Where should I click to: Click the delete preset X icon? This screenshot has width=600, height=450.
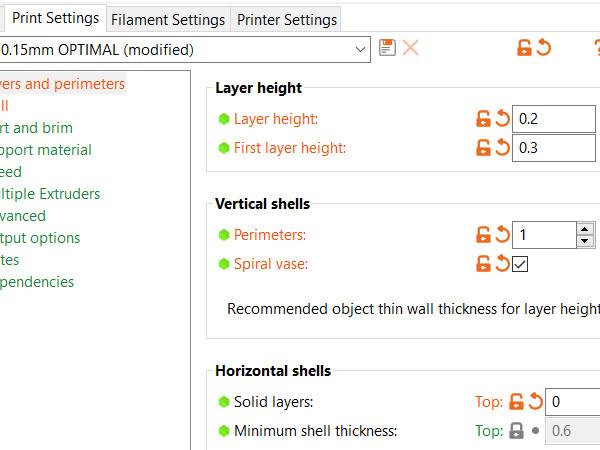coord(411,48)
